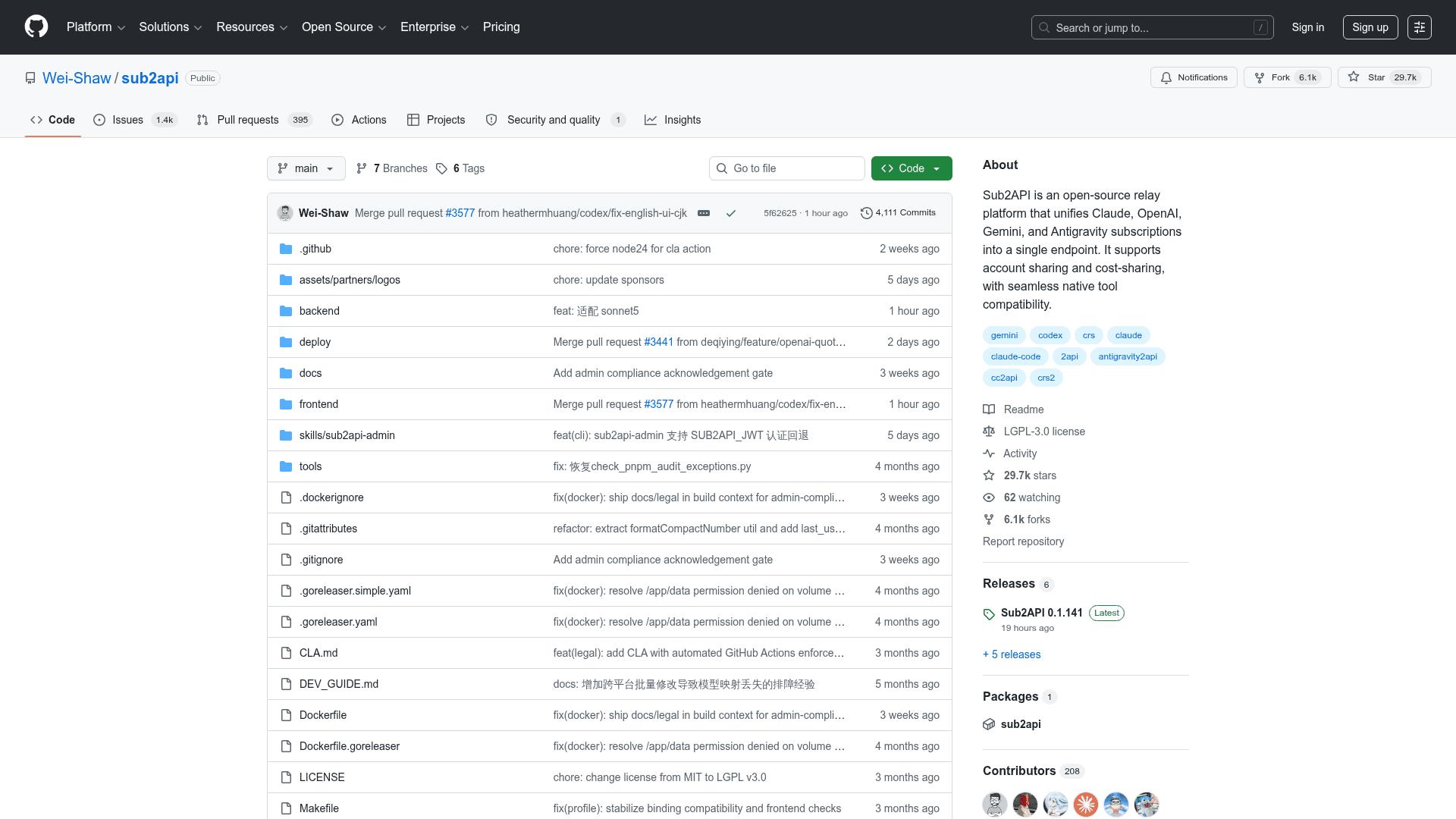Open the Pricing menu item
Image resolution: width=1456 pixels, height=819 pixels.
click(501, 27)
